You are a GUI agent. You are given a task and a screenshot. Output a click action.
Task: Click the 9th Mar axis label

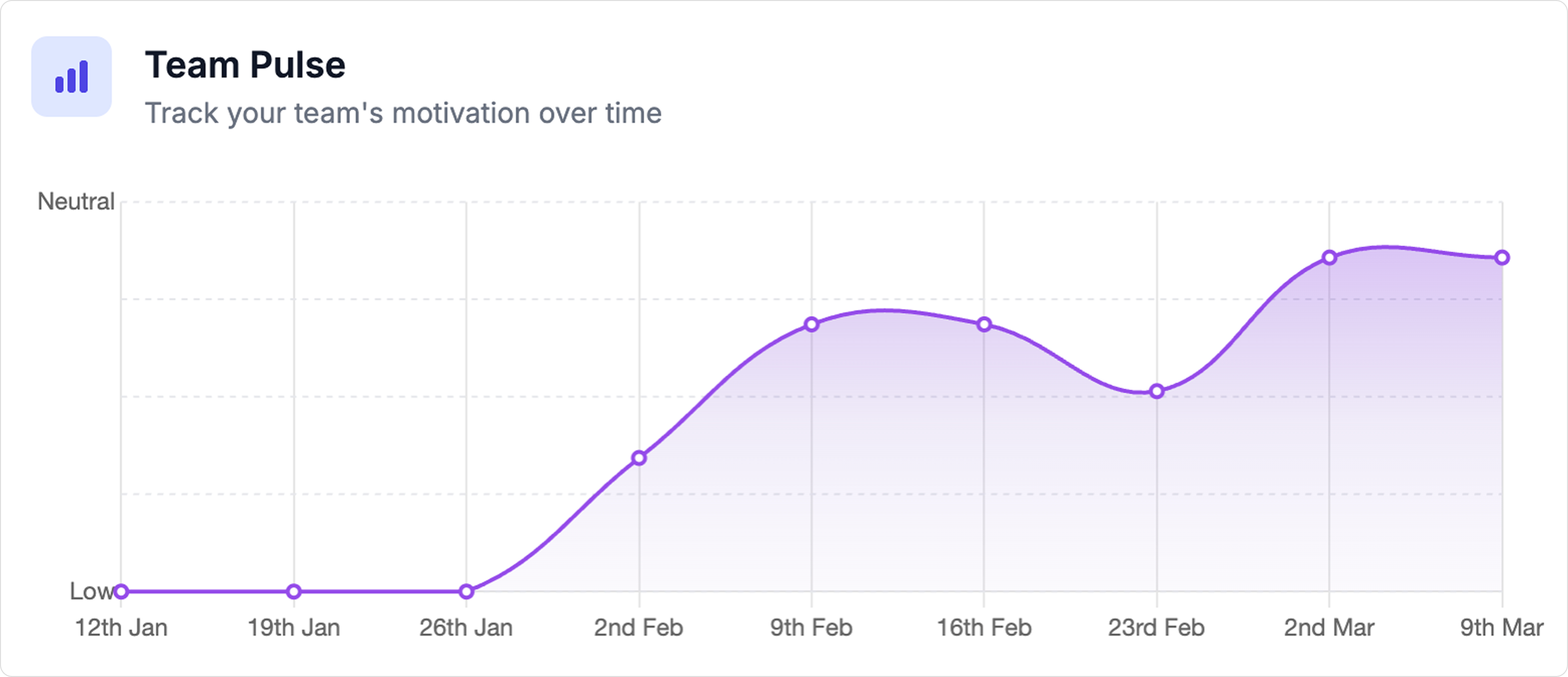pos(1501,628)
